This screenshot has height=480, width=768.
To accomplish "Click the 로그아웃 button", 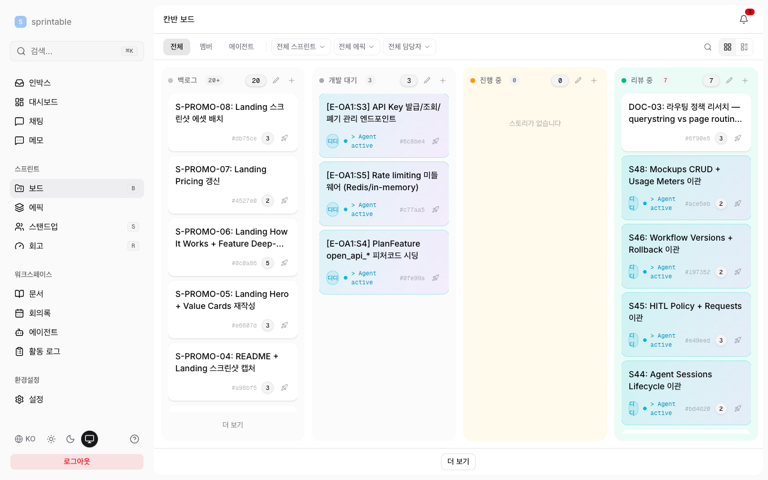I will pyautogui.click(x=77, y=461).
